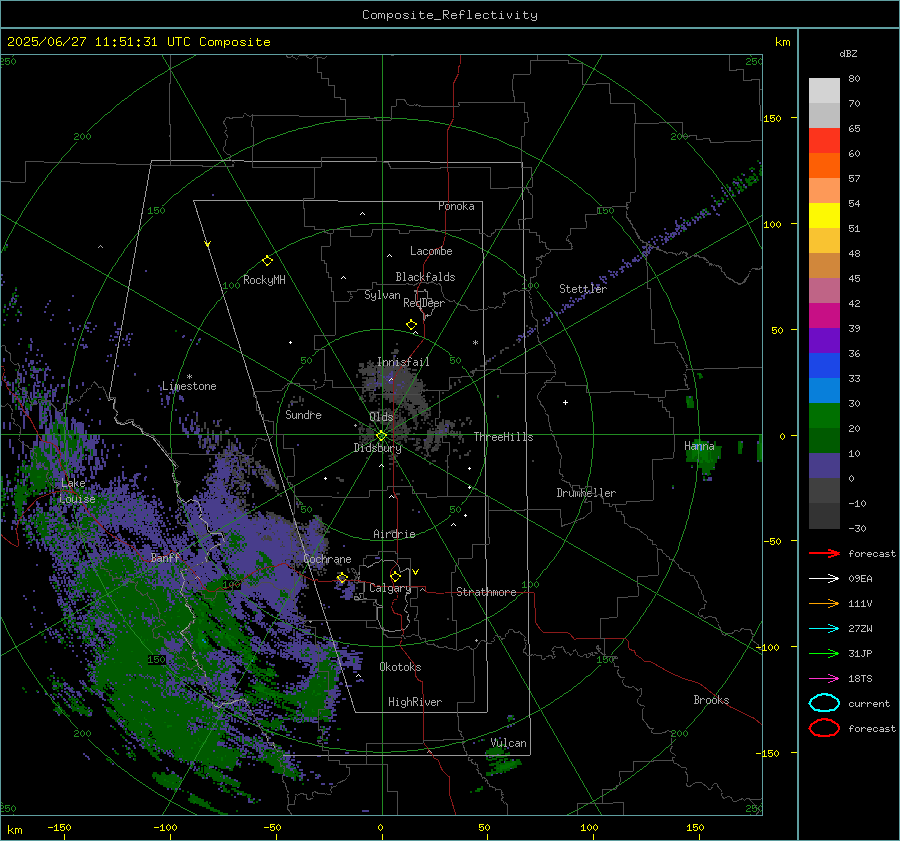Viewport: 900px width, 841px height.
Task: Click the current legend label
Action: click(x=868, y=703)
